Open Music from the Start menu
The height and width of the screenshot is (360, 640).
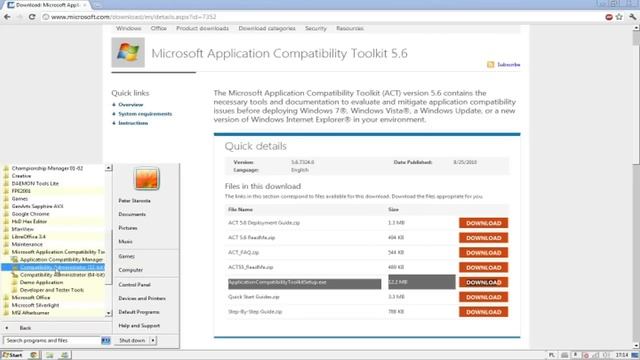tap(125, 242)
